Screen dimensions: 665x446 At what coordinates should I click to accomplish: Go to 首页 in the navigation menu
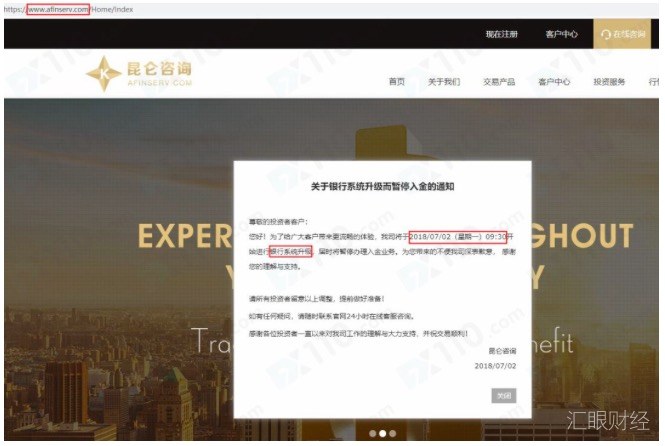tap(397, 81)
